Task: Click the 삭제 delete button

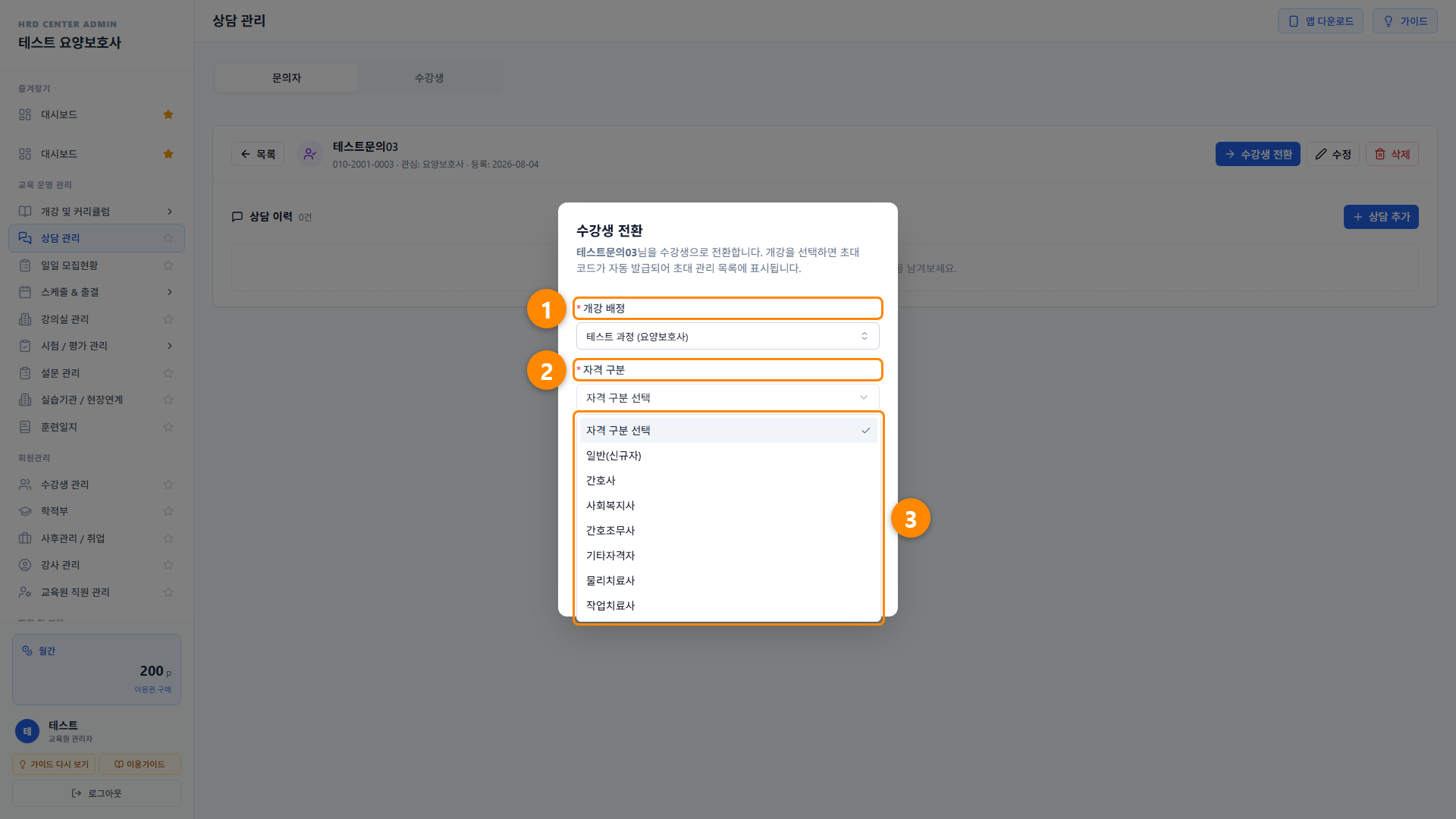Action: (1392, 154)
